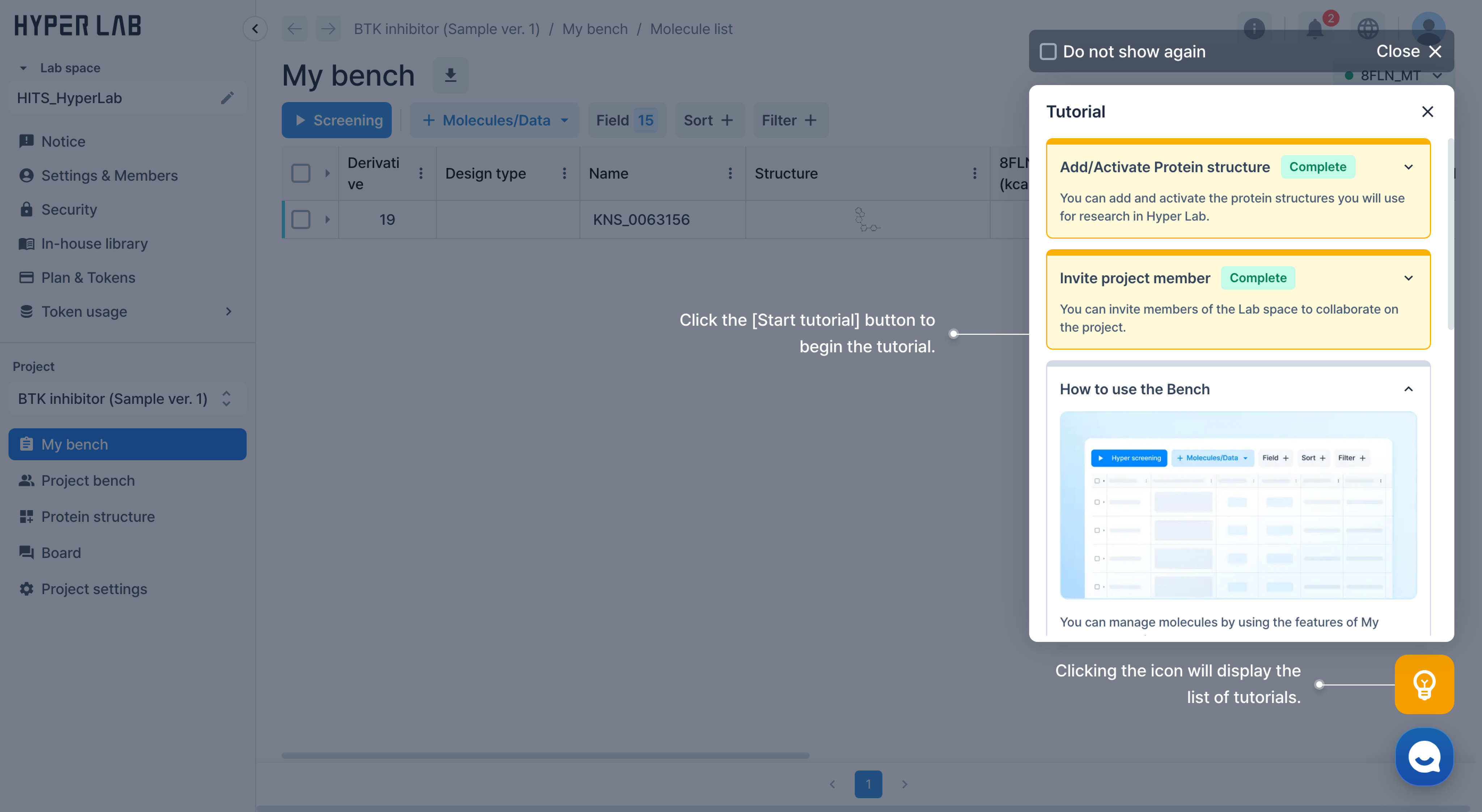Expand the Add/Activate Protein structure section
1482x812 pixels.
1408,167
